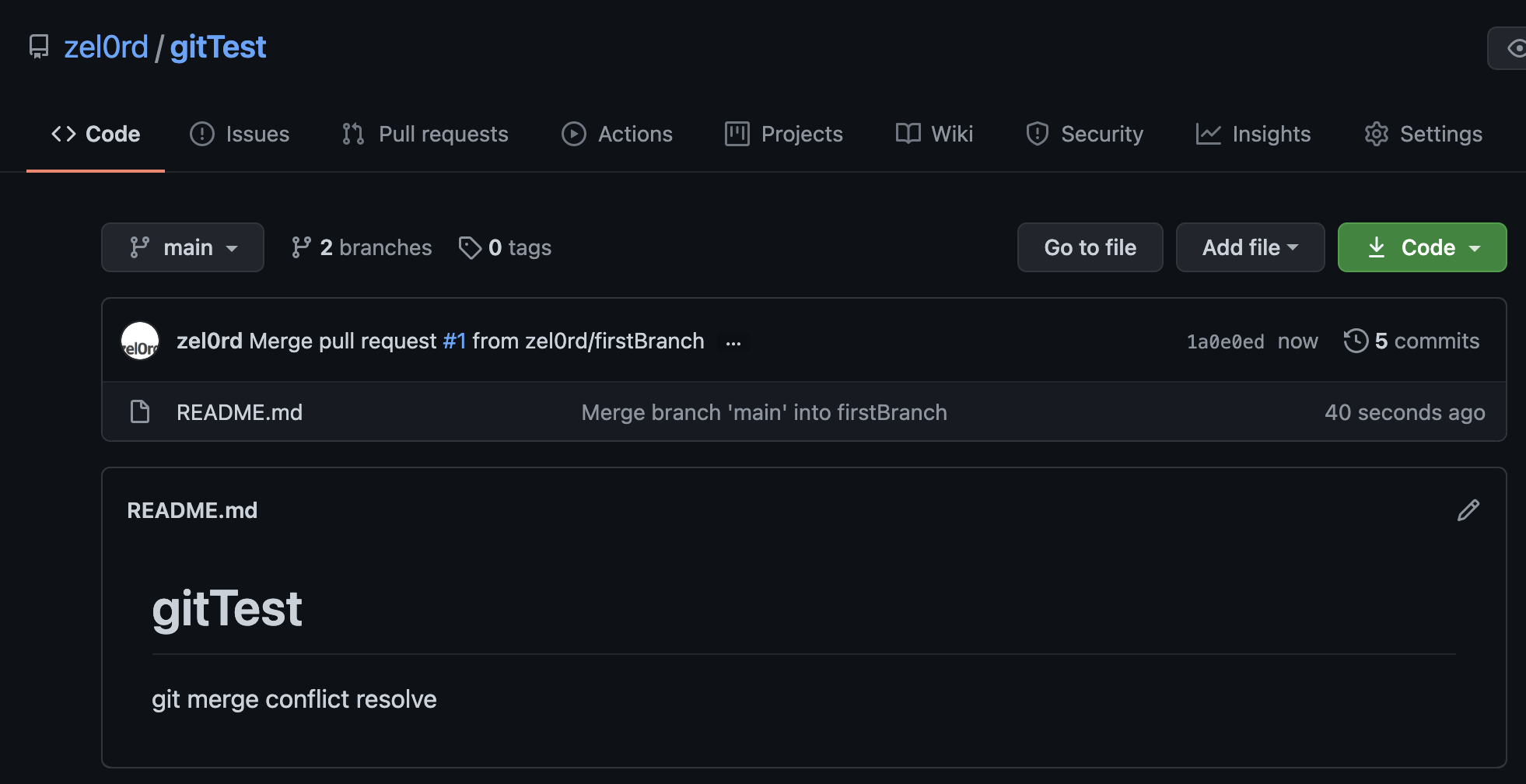
Task: Expand the commit message ellipsis
Action: point(733,342)
